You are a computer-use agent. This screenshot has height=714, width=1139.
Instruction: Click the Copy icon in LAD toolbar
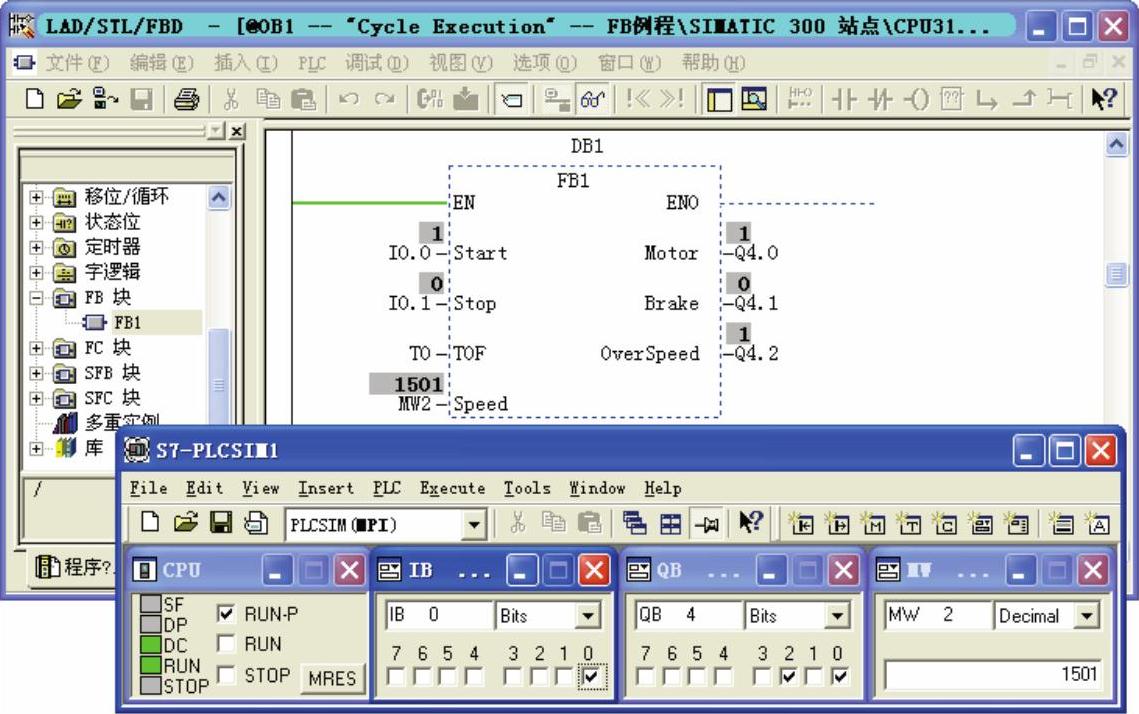click(x=268, y=98)
